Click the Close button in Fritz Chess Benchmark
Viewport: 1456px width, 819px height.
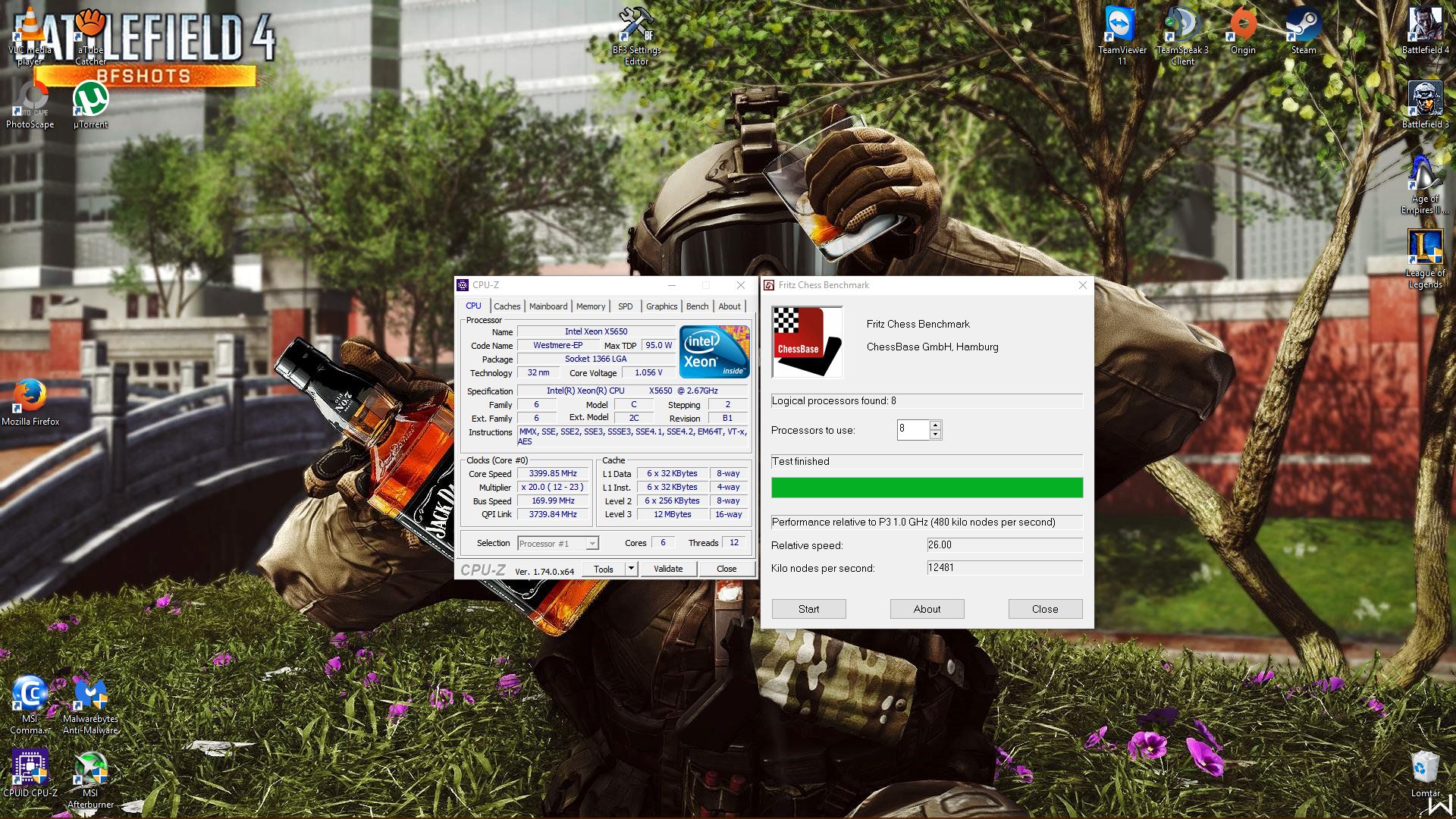(x=1045, y=609)
